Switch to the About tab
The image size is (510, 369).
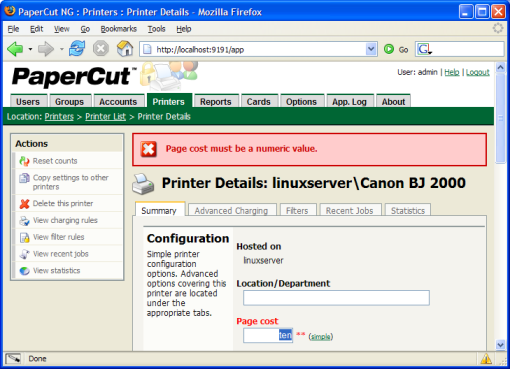coord(394,101)
